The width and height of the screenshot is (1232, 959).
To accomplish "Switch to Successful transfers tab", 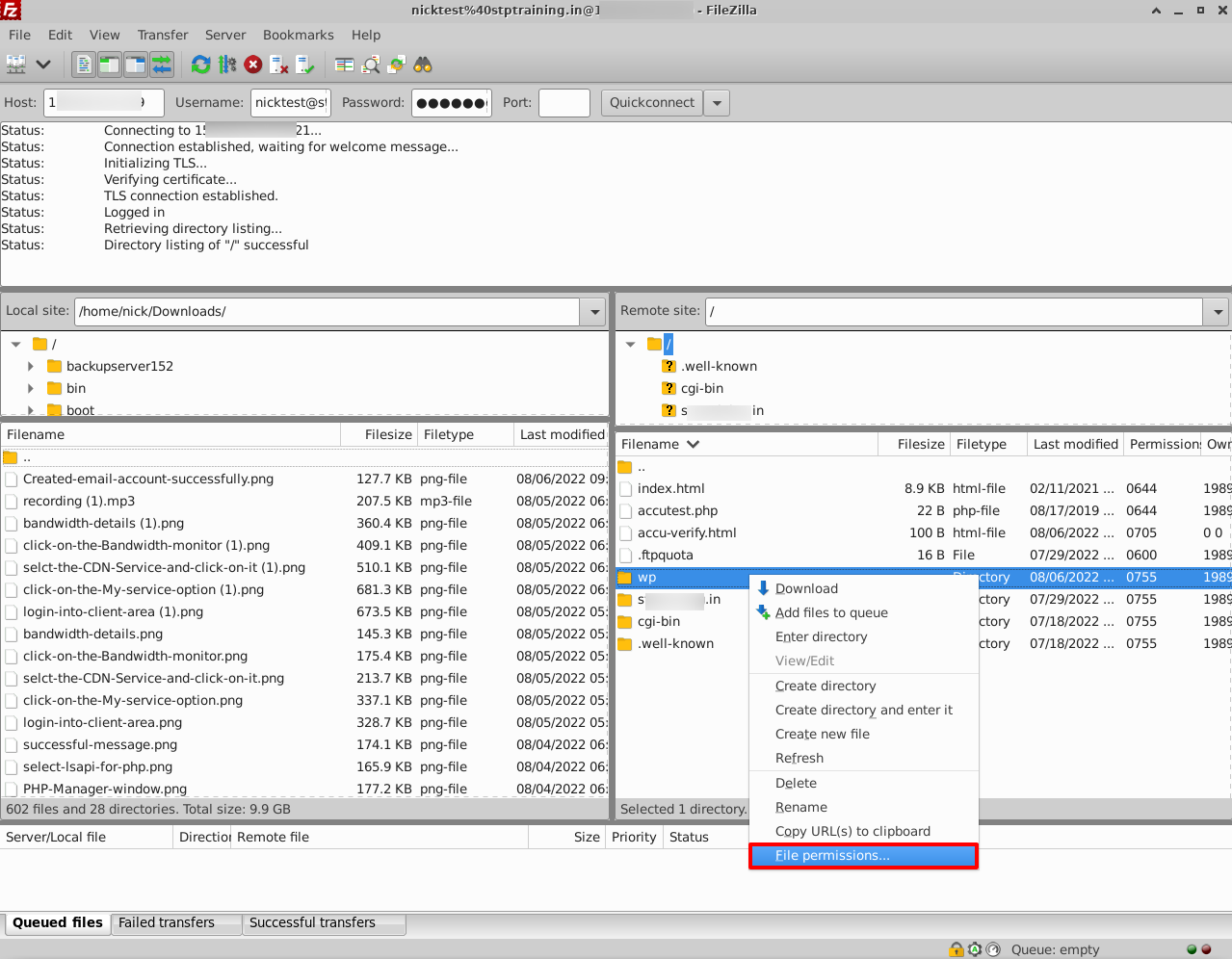I will [324, 922].
